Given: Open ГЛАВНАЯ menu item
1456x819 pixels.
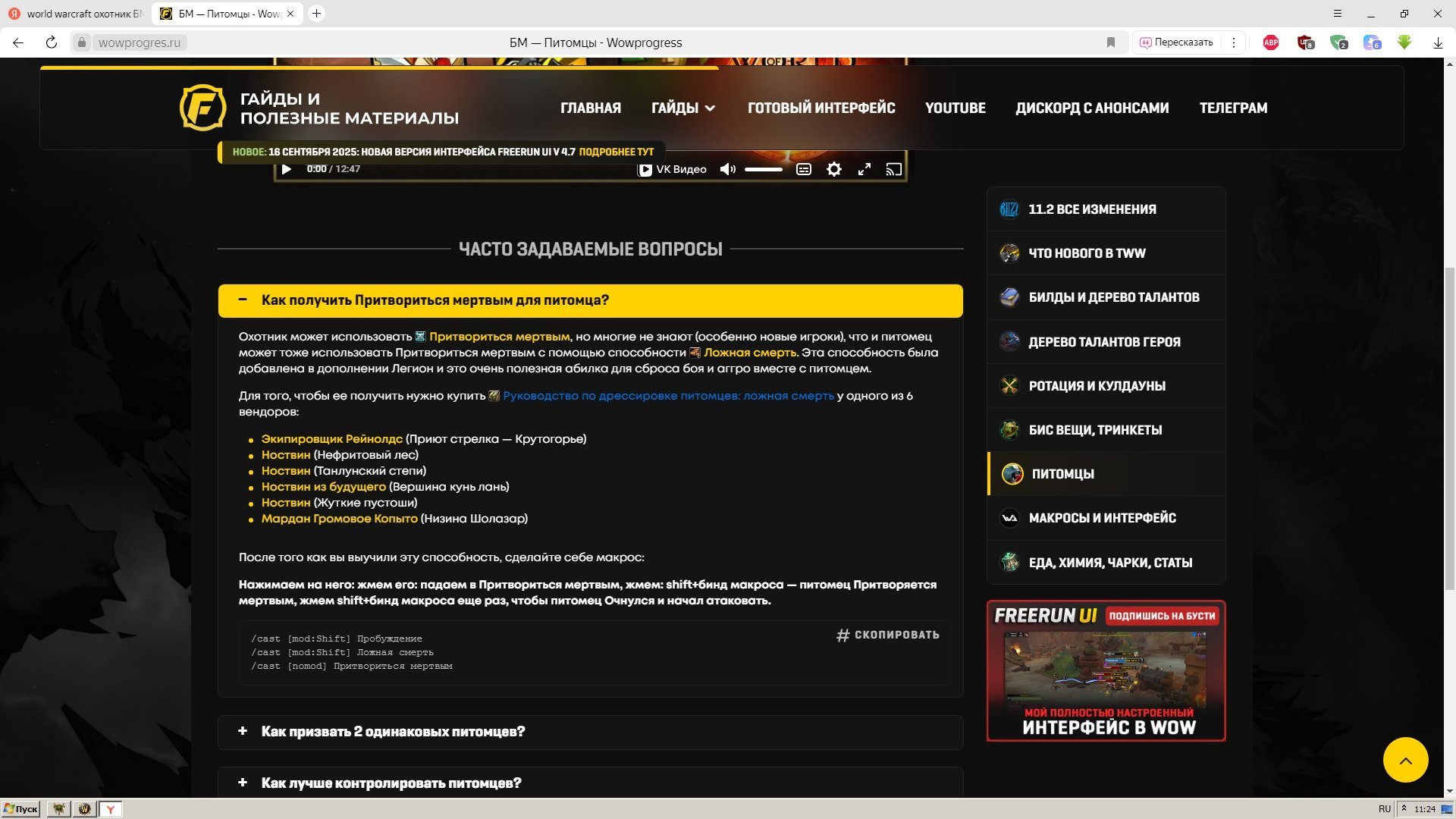Looking at the screenshot, I should 591,108.
